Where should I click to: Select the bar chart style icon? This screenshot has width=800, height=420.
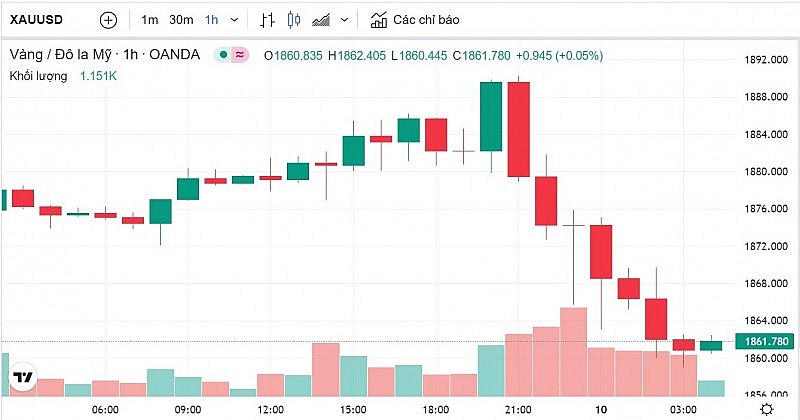(x=267, y=19)
